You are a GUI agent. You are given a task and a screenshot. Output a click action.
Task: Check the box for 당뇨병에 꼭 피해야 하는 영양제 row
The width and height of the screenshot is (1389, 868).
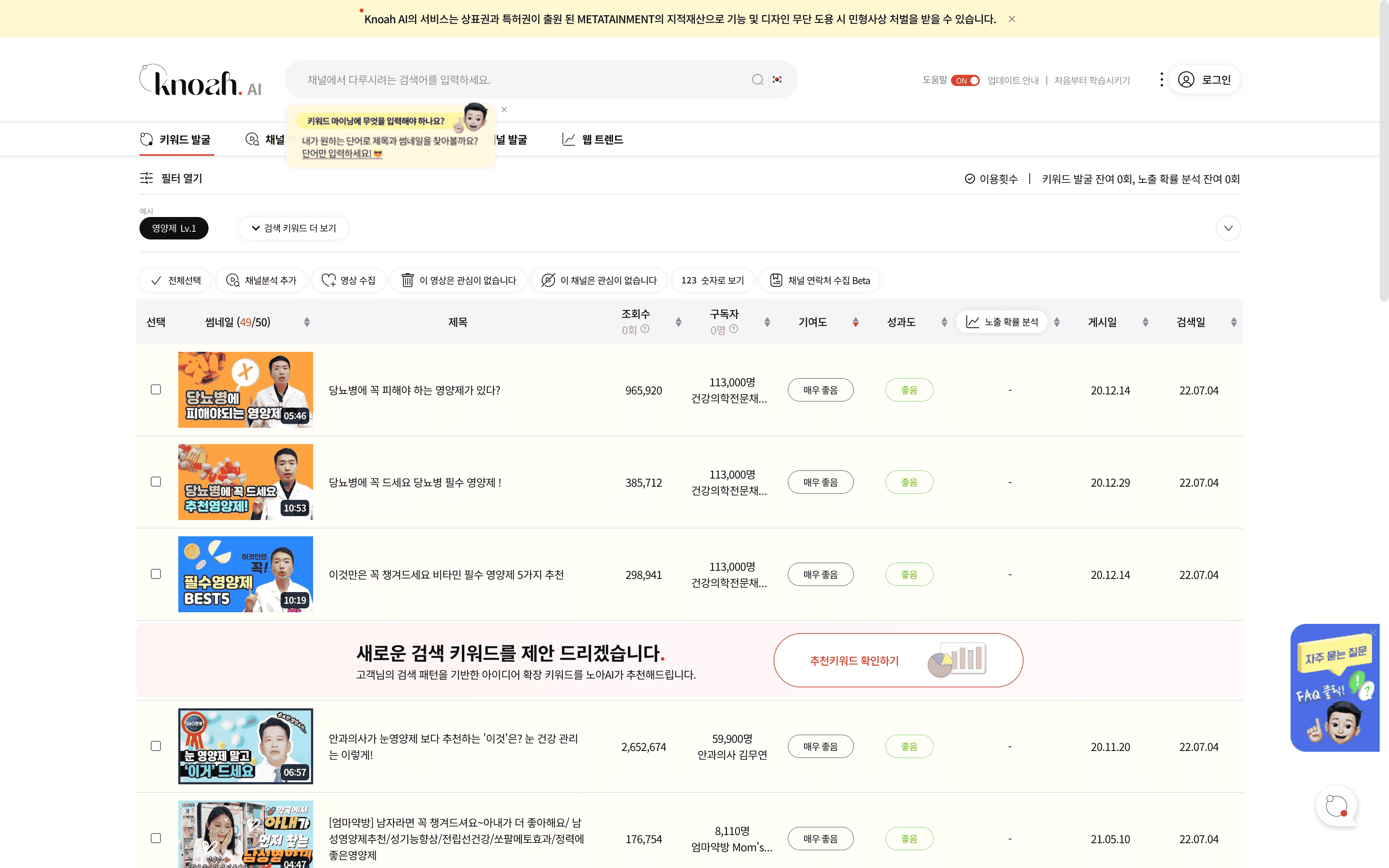click(155, 390)
